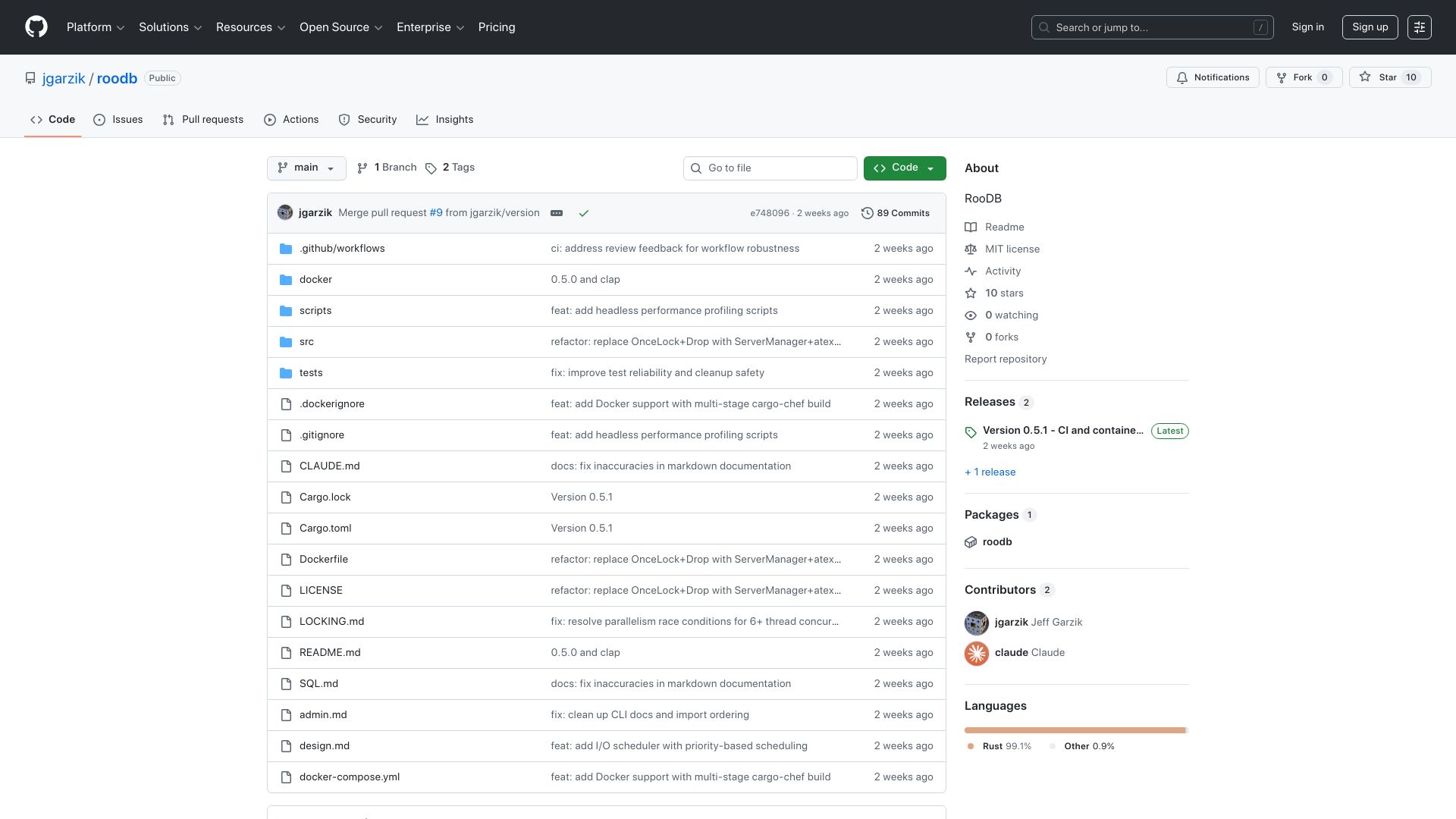Focus the Search or jump to field
Viewport: 1456px width, 819px height.
(x=1152, y=27)
